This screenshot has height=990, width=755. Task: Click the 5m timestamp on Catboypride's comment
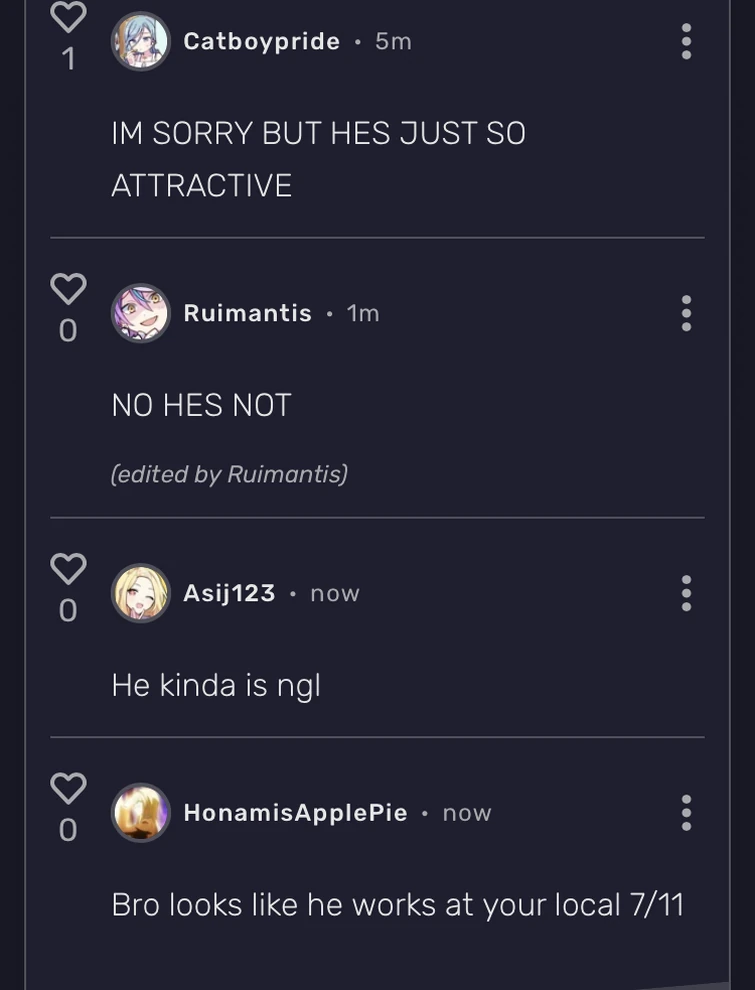393,42
